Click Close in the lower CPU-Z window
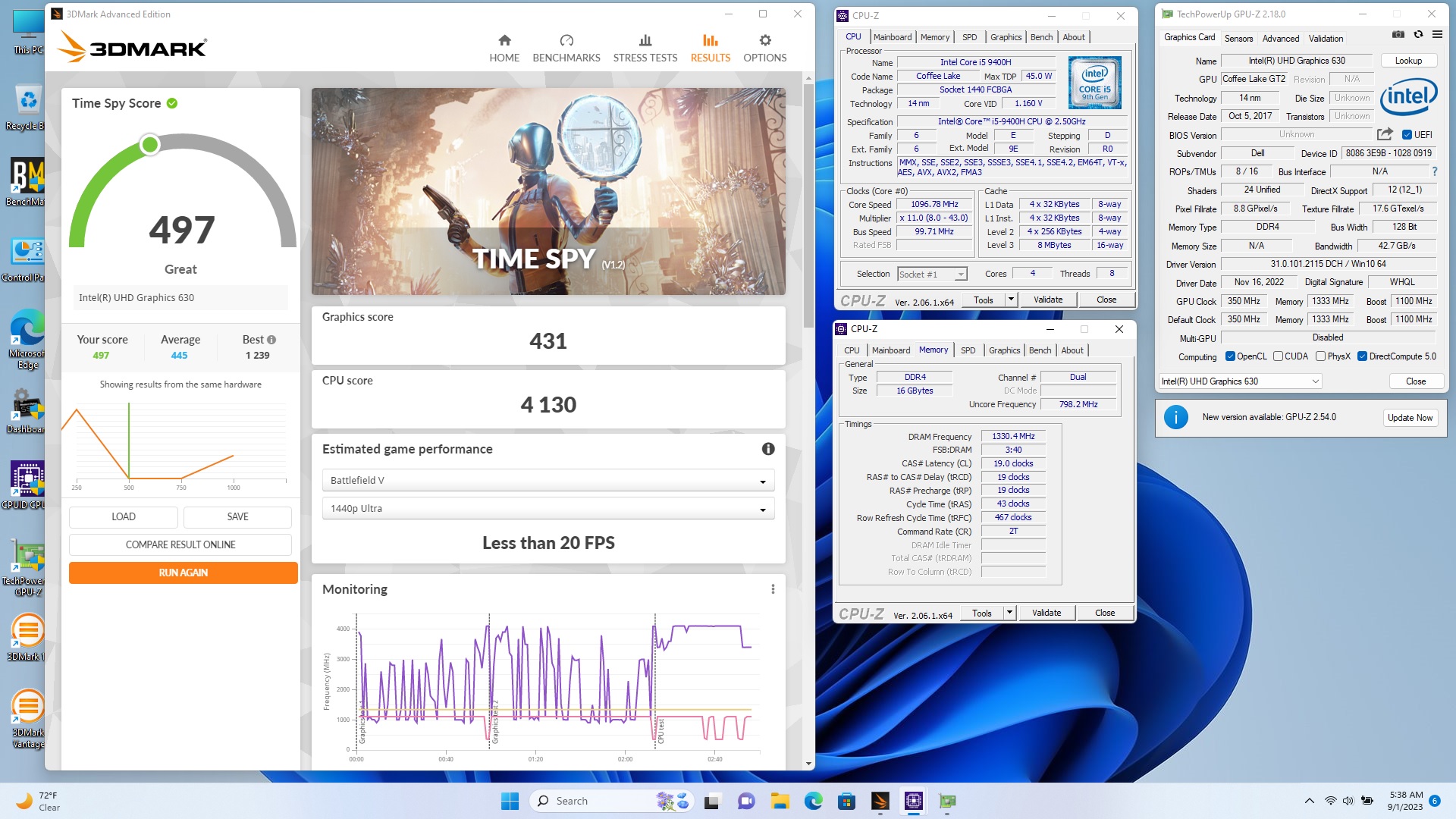Viewport: 1456px width, 819px height. tap(1105, 613)
